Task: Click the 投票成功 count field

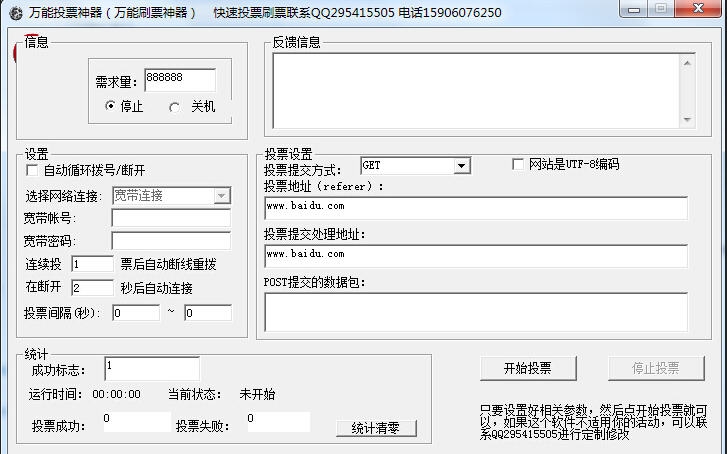Action: 137,422
